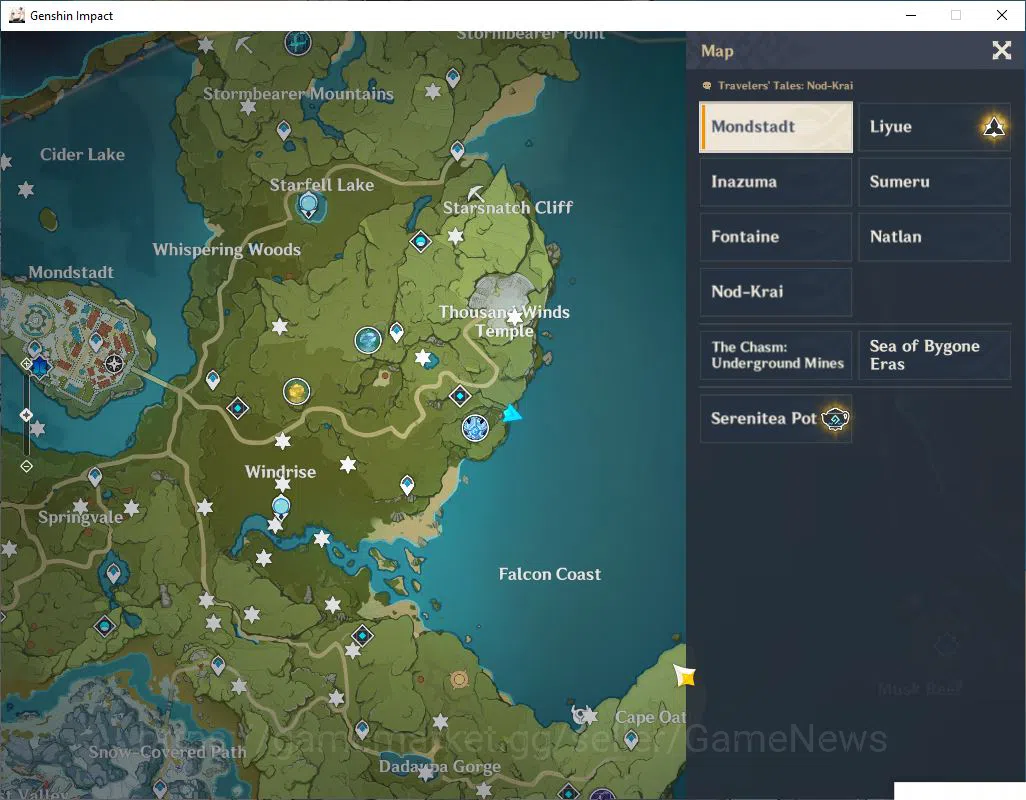Click the pickaxe icon left of the Stormbearer domain
1026x800 pixels.
click(x=243, y=44)
